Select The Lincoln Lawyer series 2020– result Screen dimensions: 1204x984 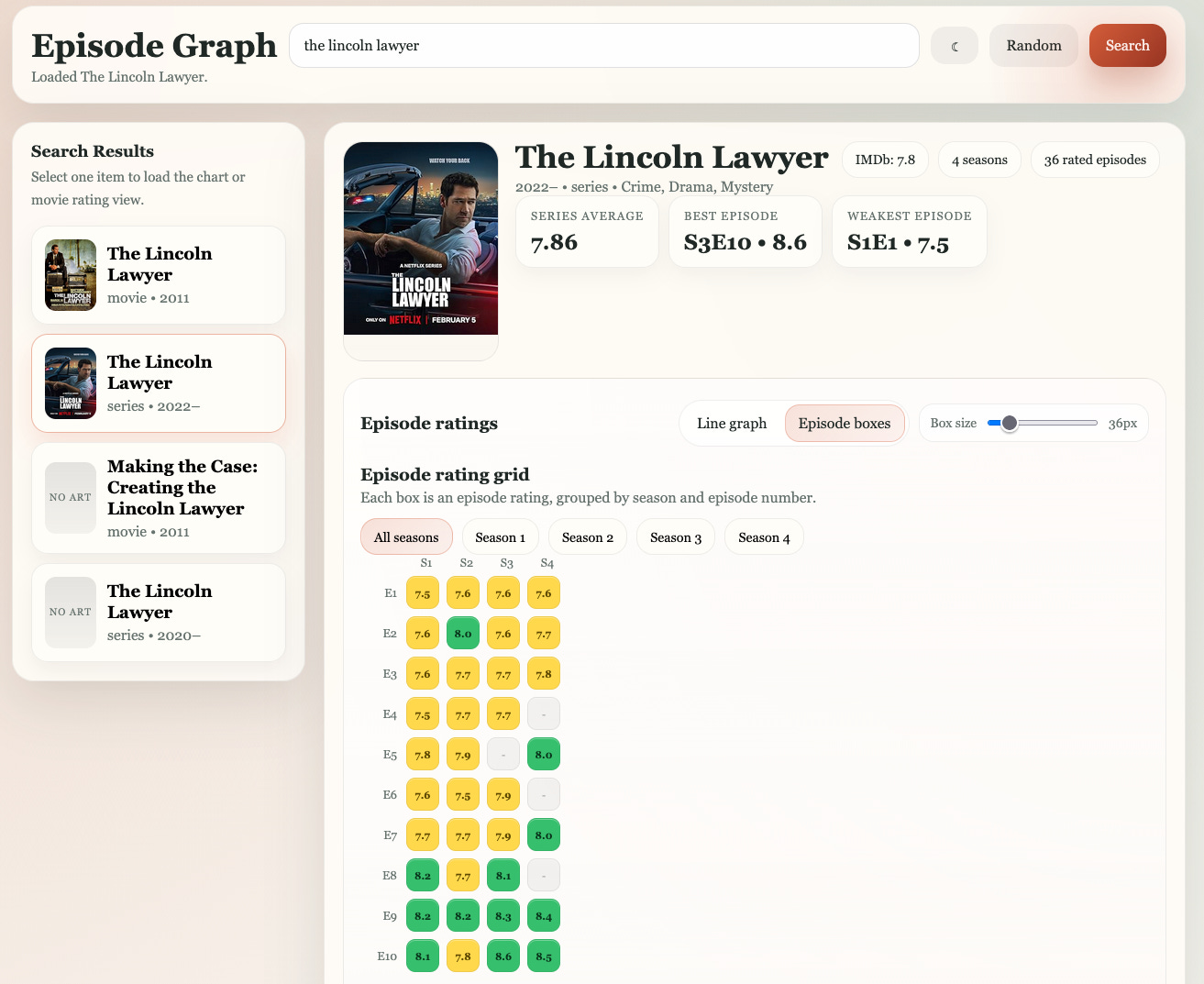click(x=159, y=613)
